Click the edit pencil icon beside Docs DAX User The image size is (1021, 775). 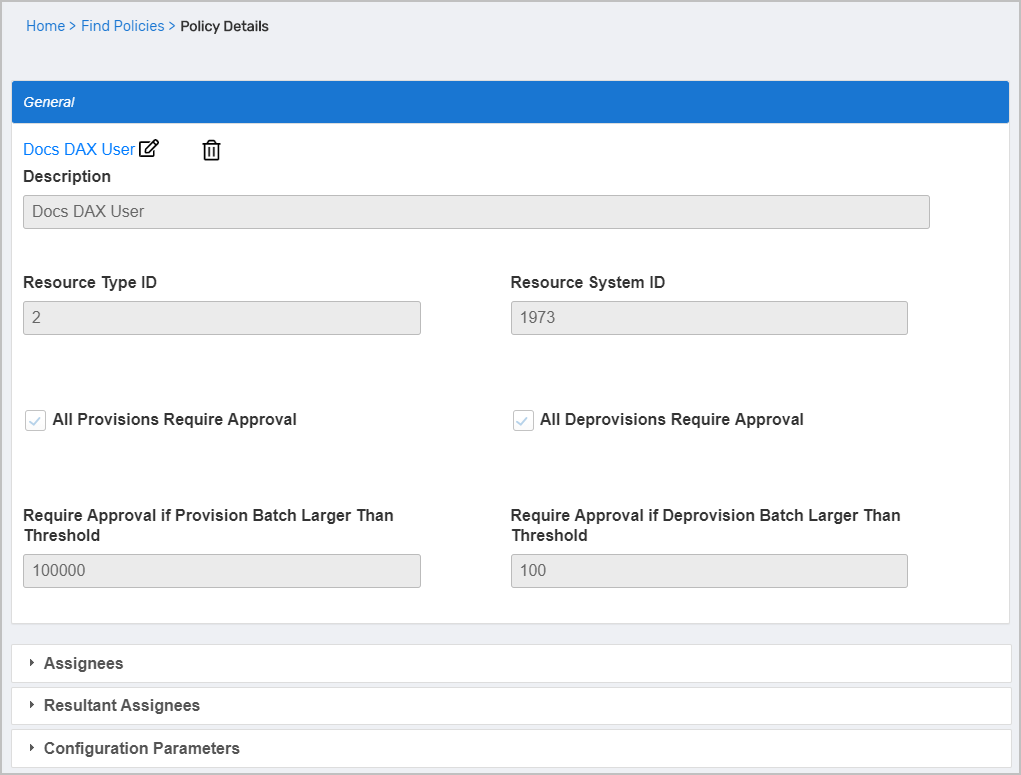pyautogui.click(x=149, y=149)
